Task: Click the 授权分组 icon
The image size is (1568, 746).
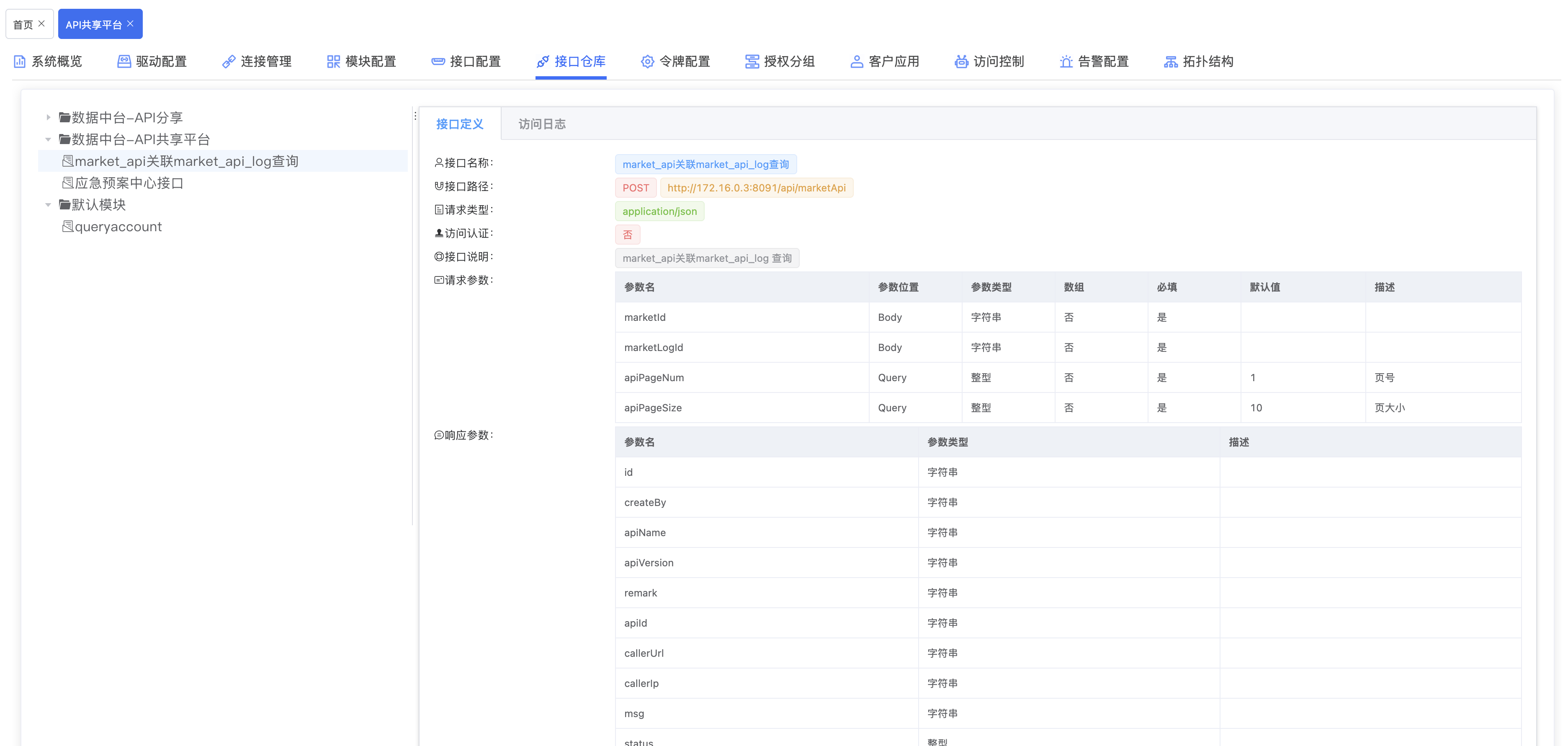Action: (752, 62)
